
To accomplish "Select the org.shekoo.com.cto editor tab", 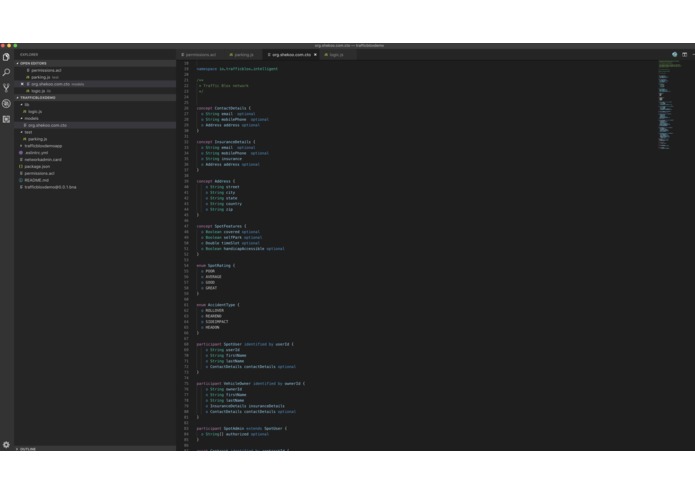I will pyautogui.click(x=291, y=55).
